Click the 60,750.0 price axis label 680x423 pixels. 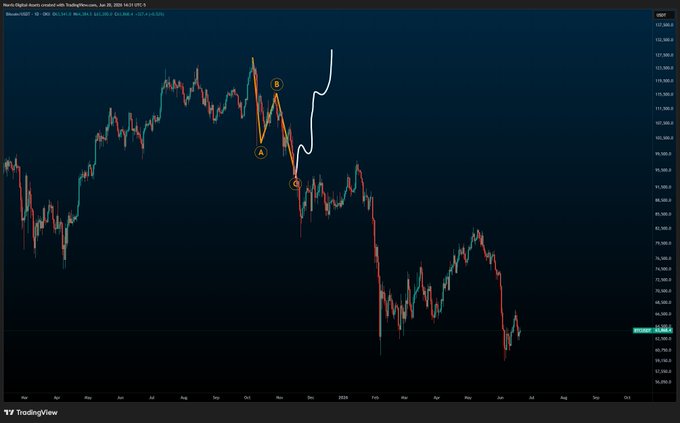click(x=665, y=350)
